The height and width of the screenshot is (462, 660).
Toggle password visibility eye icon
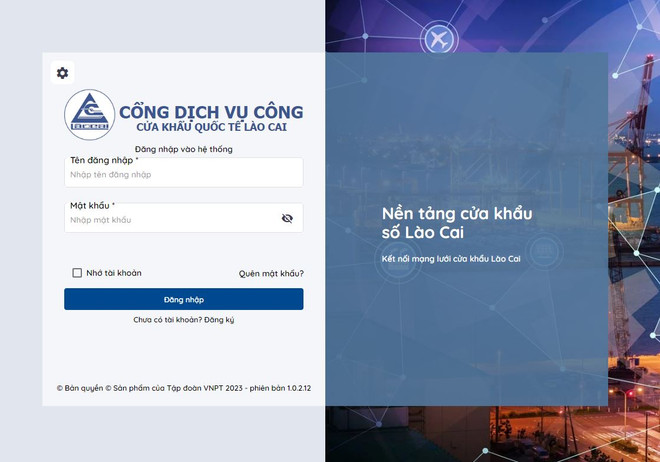287,218
